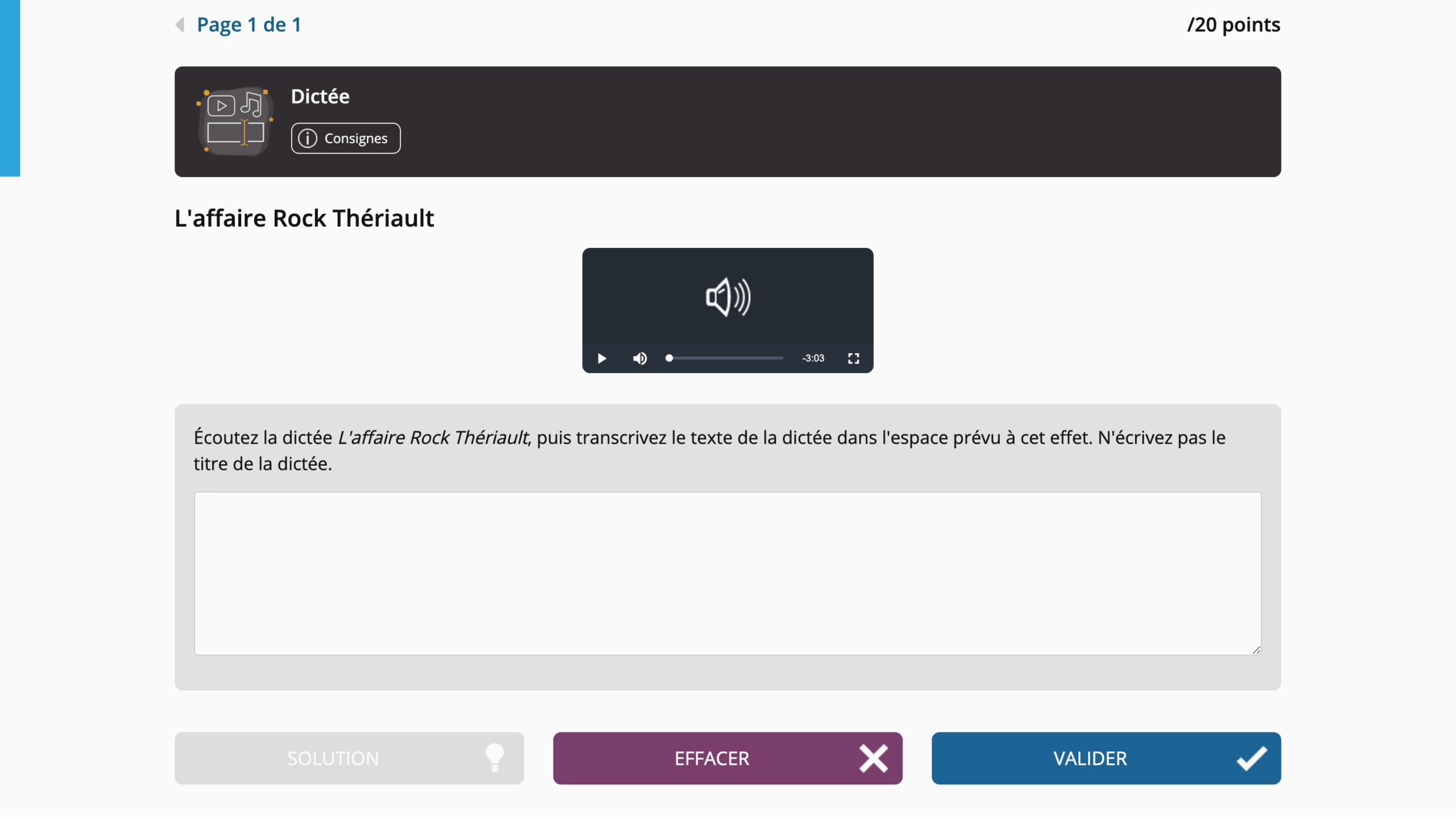The width and height of the screenshot is (1456, 819).
Task: Go back using the previous page arrow
Action: pos(180,24)
